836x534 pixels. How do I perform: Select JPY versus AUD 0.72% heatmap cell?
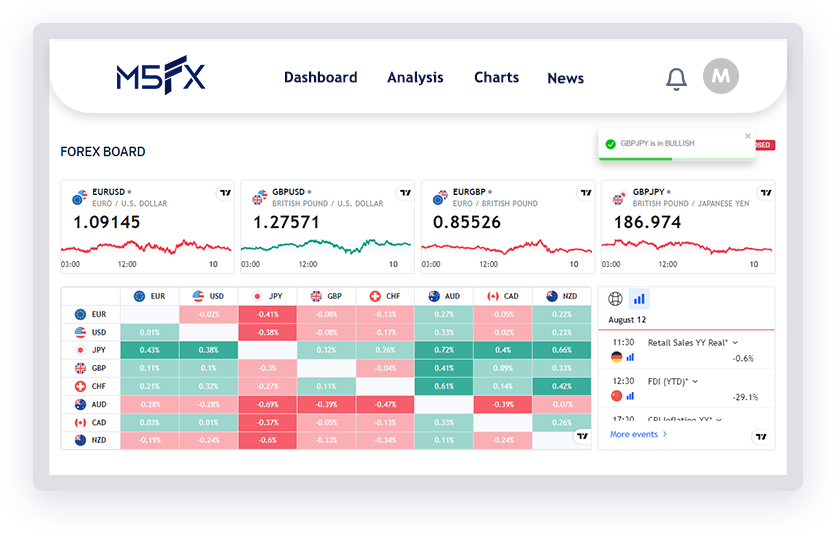click(x=444, y=350)
